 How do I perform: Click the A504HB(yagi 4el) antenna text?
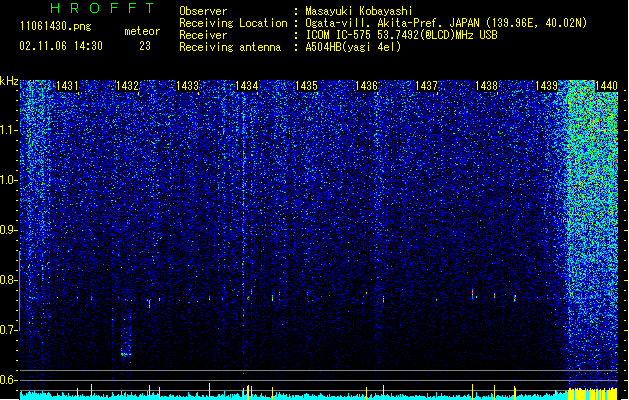(353, 47)
